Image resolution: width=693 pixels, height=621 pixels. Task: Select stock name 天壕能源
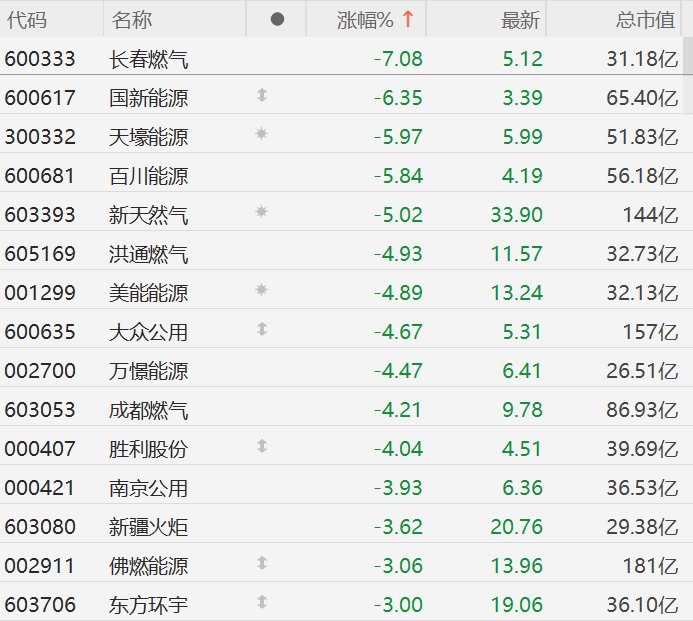click(x=148, y=137)
